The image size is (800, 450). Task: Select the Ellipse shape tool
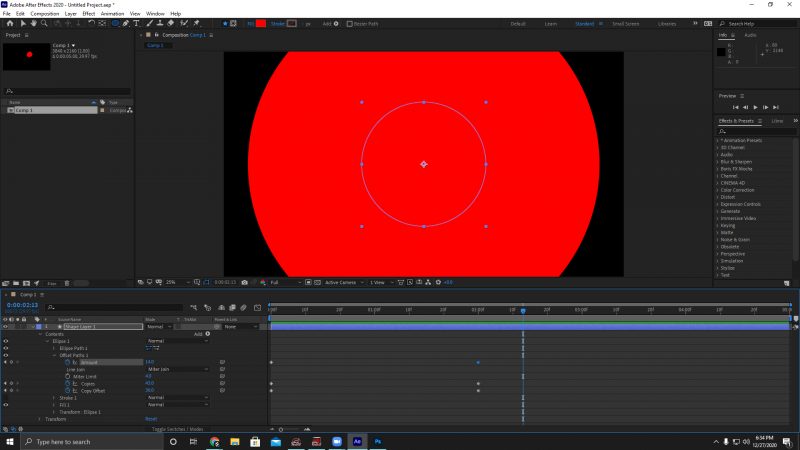point(115,23)
